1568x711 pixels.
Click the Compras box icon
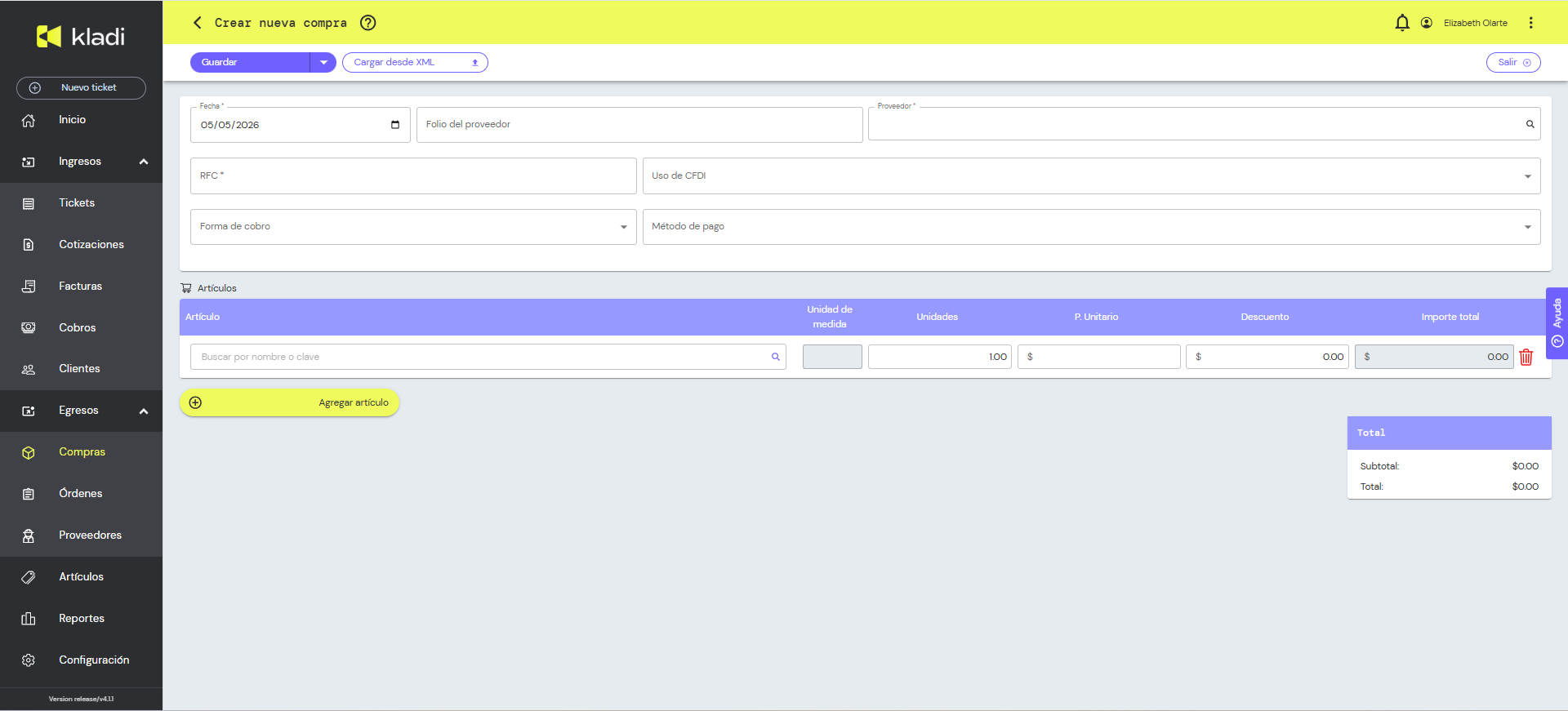pyautogui.click(x=29, y=452)
